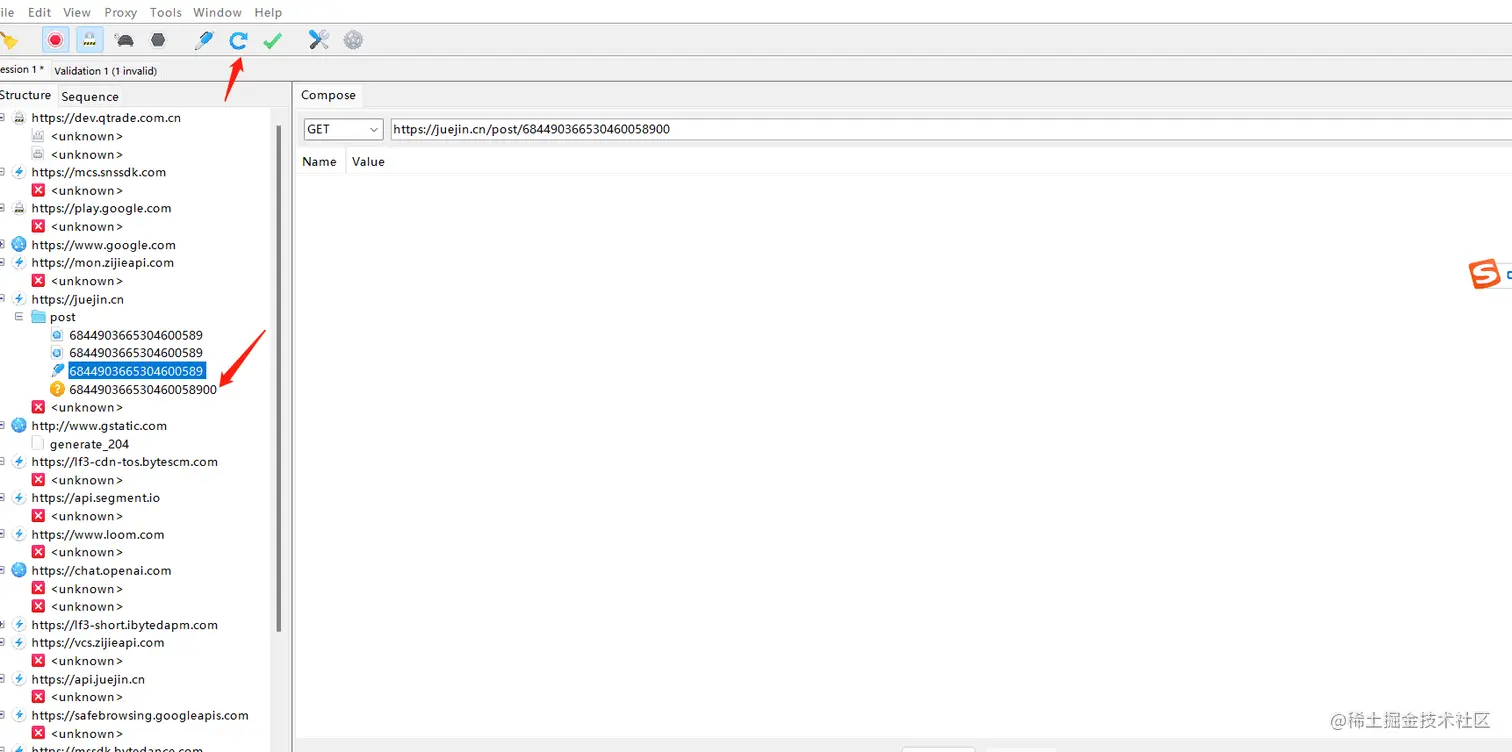The image size is (1512, 752).
Task: Select the post folder icon
Action: click(x=38, y=317)
